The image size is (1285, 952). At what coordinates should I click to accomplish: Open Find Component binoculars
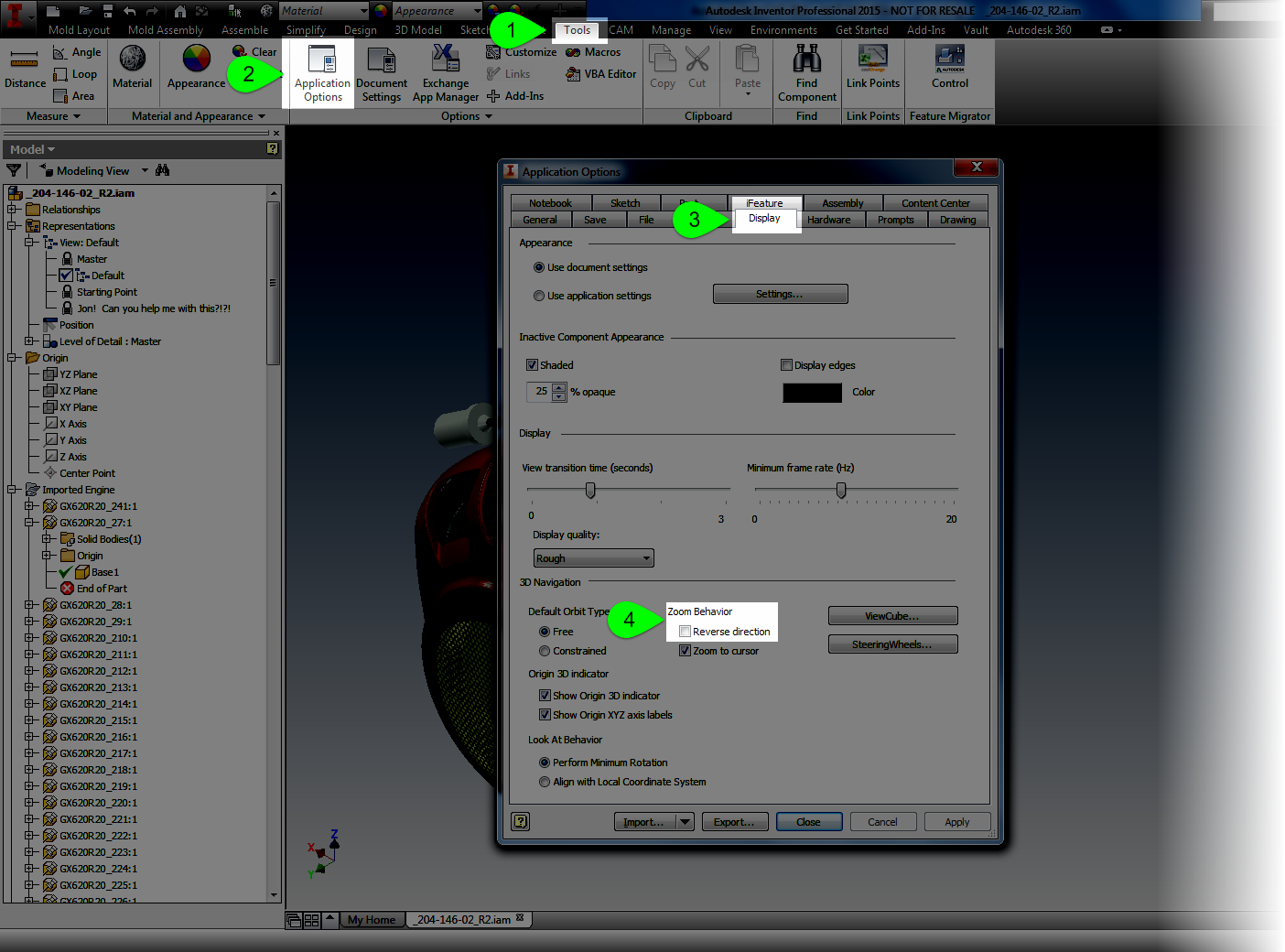(806, 73)
